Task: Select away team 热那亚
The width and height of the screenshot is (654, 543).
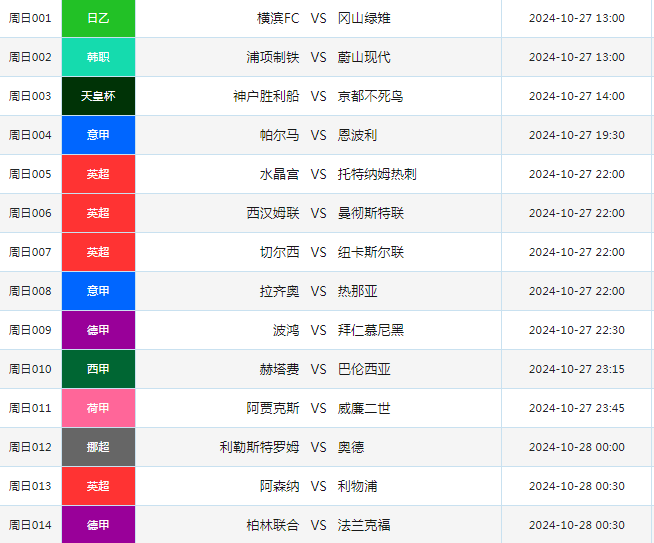Action: click(x=357, y=291)
